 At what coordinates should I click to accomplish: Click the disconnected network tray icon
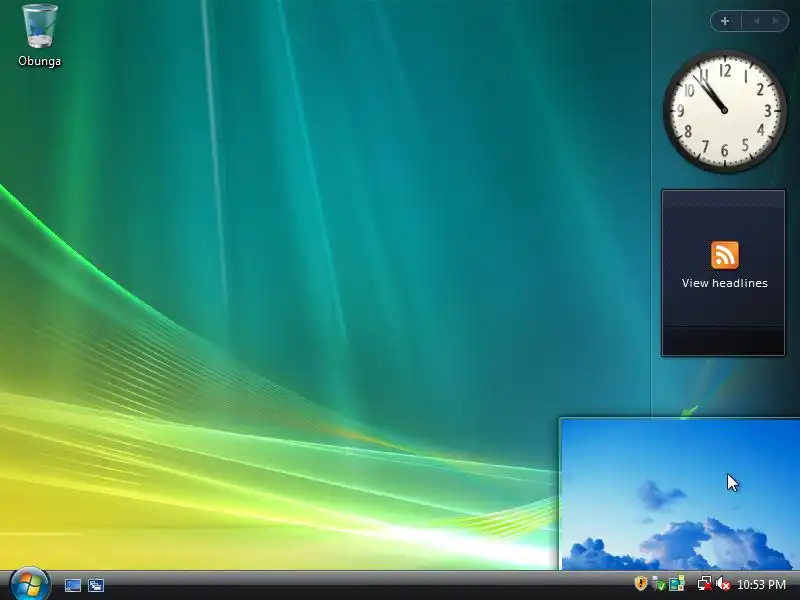click(x=705, y=584)
